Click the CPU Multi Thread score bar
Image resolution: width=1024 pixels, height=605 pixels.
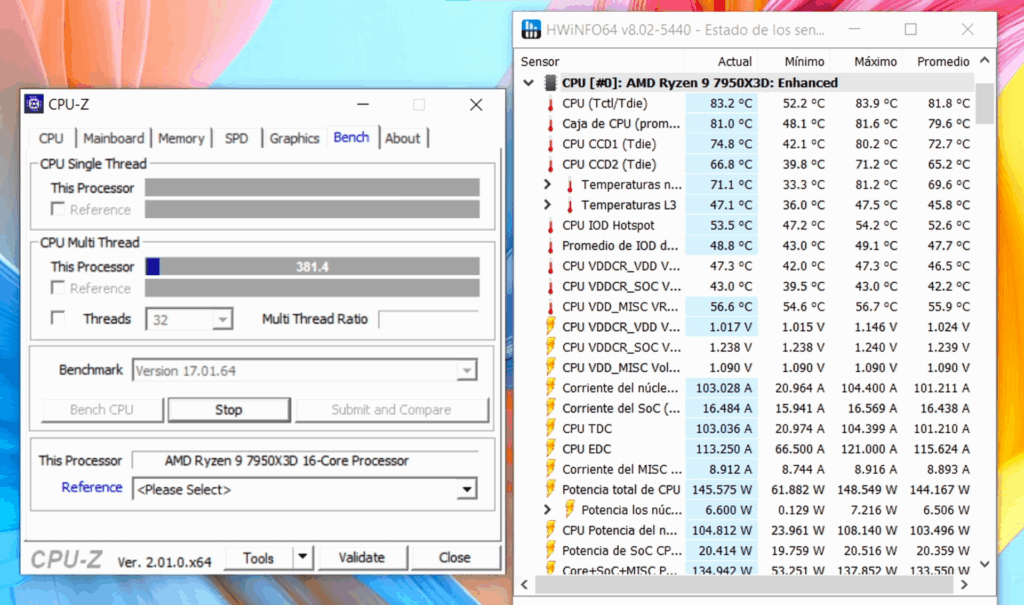pyautogui.click(x=312, y=267)
